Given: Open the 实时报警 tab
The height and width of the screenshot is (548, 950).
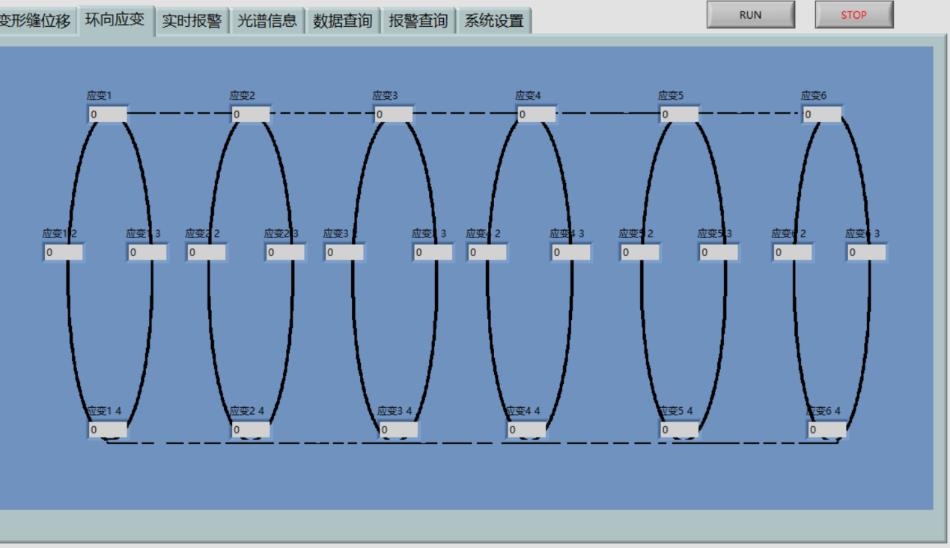Looking at the screenshot, I should (x=191, y=21).
